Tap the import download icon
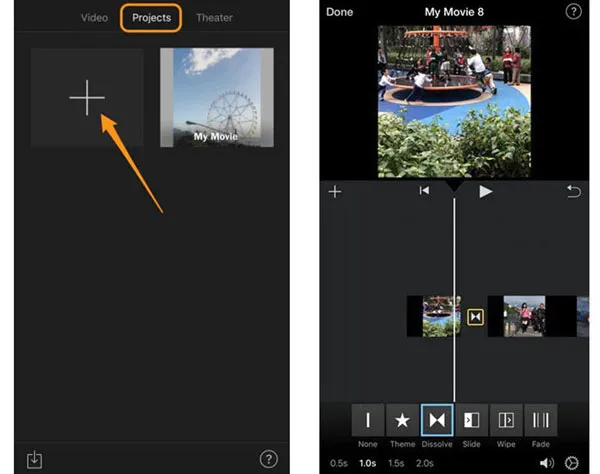Screen dimensions: 600x474 [35, 459]
